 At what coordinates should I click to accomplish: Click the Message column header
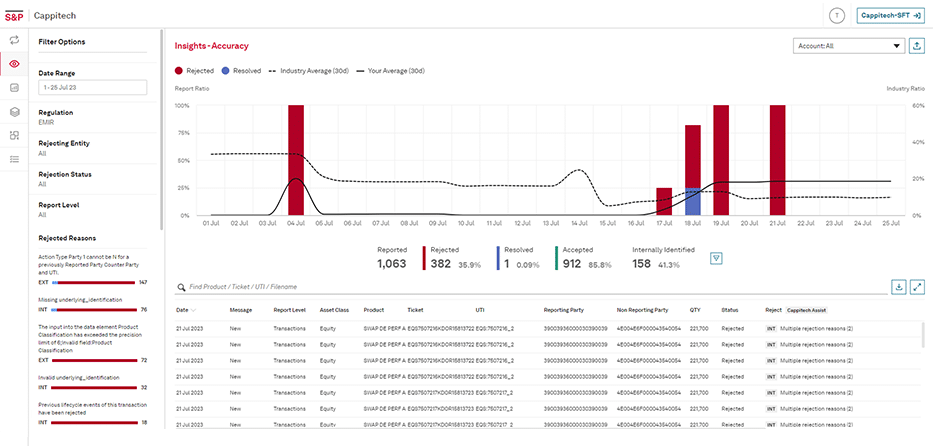(x=241, y=310)
